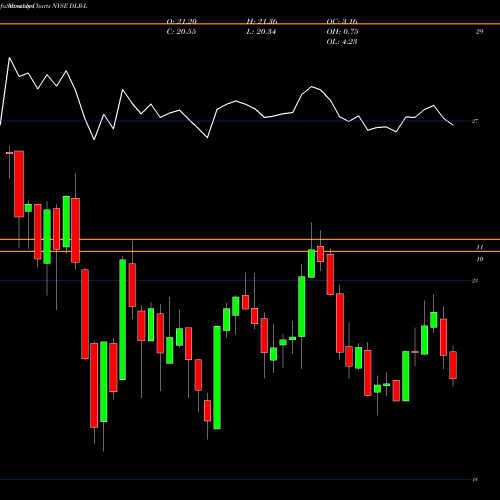
Task: Click the open price value "O: 21.20"
Action: coord(182,21)
